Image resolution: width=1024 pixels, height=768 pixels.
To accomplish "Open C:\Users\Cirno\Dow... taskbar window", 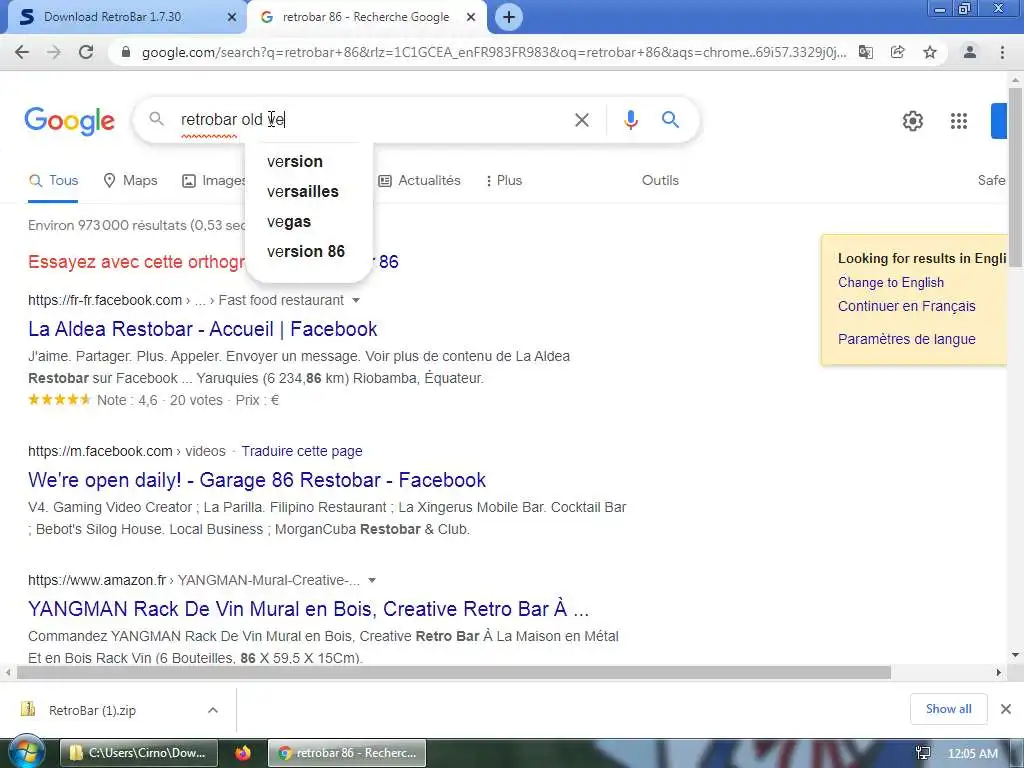I will pyautogui.click(x=138, y=753).
